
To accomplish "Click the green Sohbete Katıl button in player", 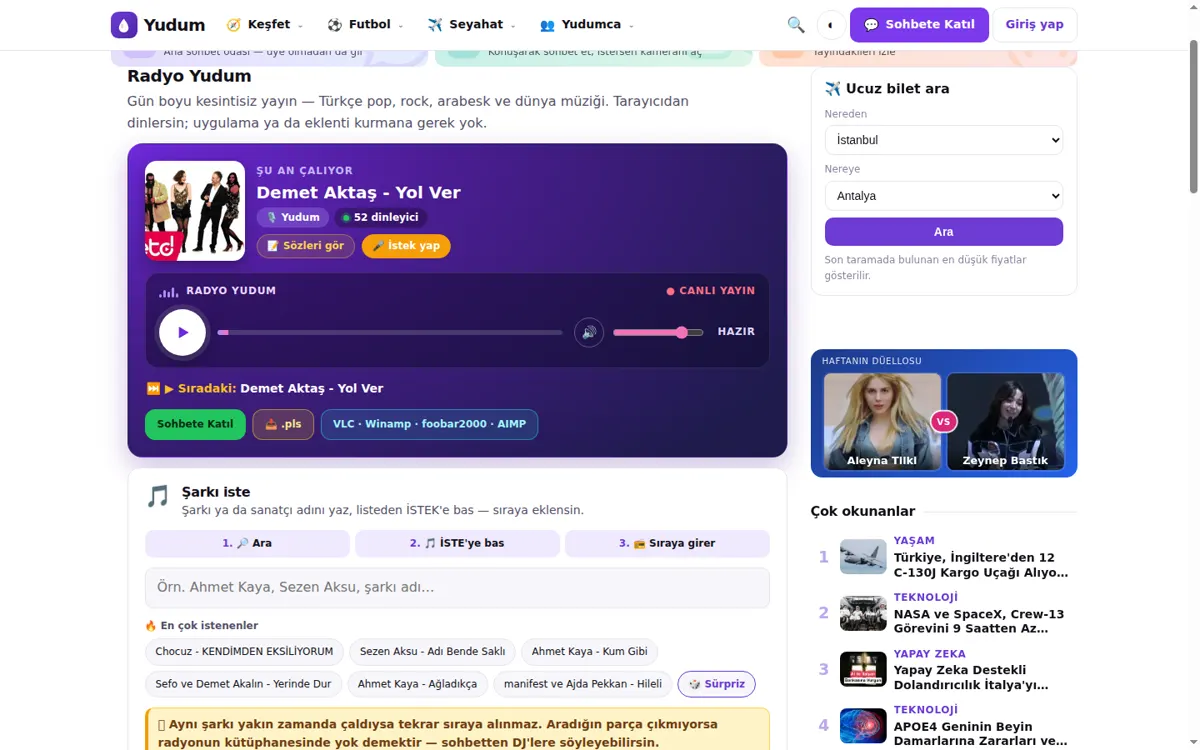I will [x=195, y=424].
